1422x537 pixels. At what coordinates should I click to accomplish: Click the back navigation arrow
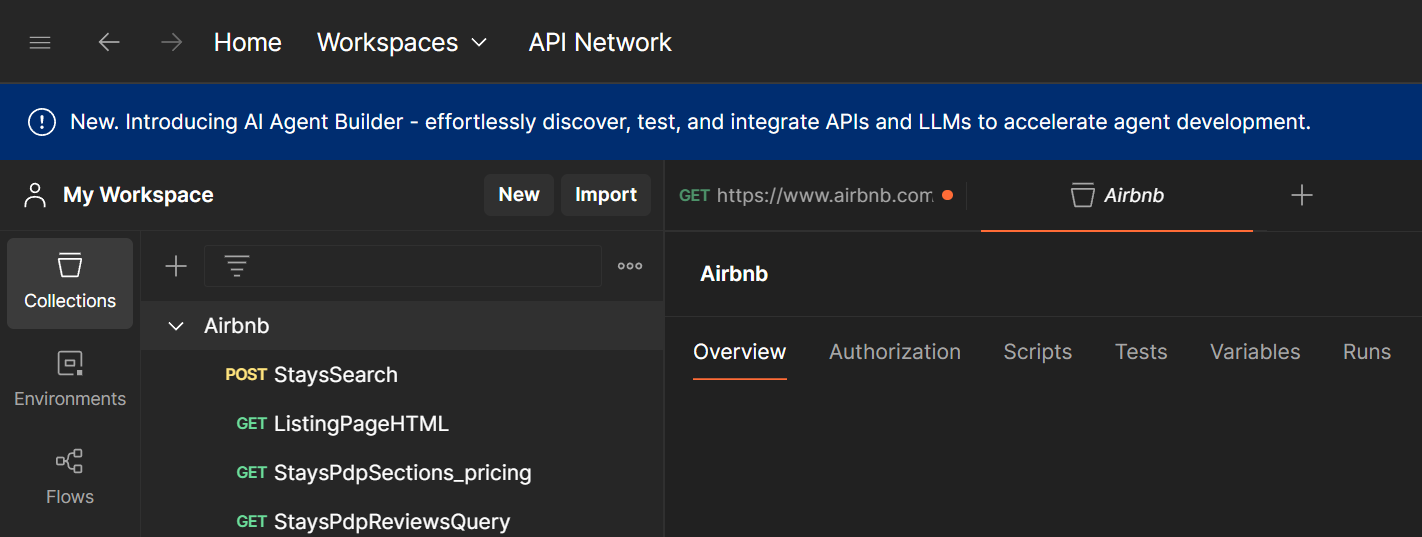click(109, 43)
